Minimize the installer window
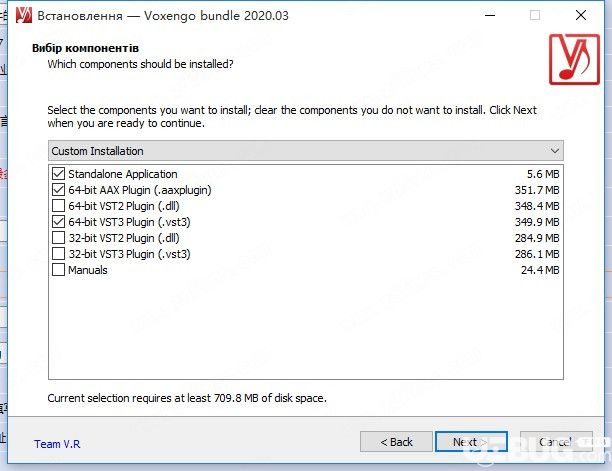Viewport: 612px width, 471px height. click(490, 16)
